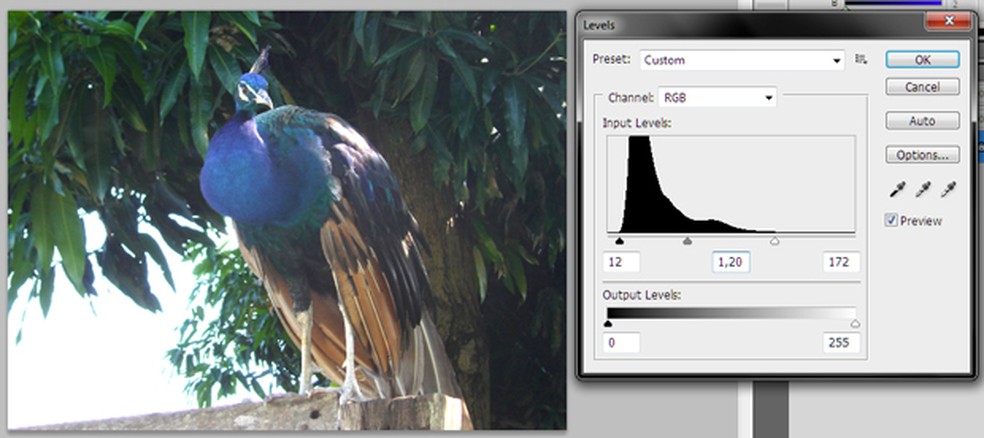Open the Channel dropdown showing RGB
Viewport: 984px width, 438px height.
click(x=717, y=97)
